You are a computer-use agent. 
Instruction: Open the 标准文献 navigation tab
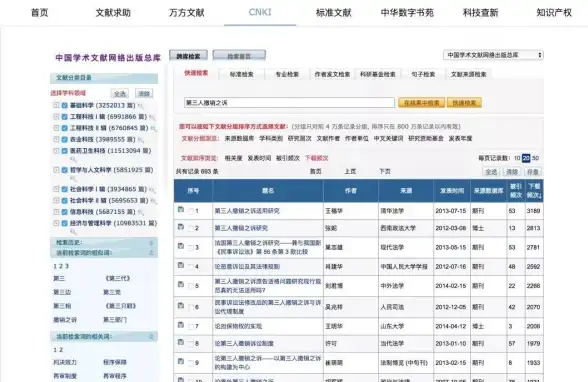[x=333, y=13]
